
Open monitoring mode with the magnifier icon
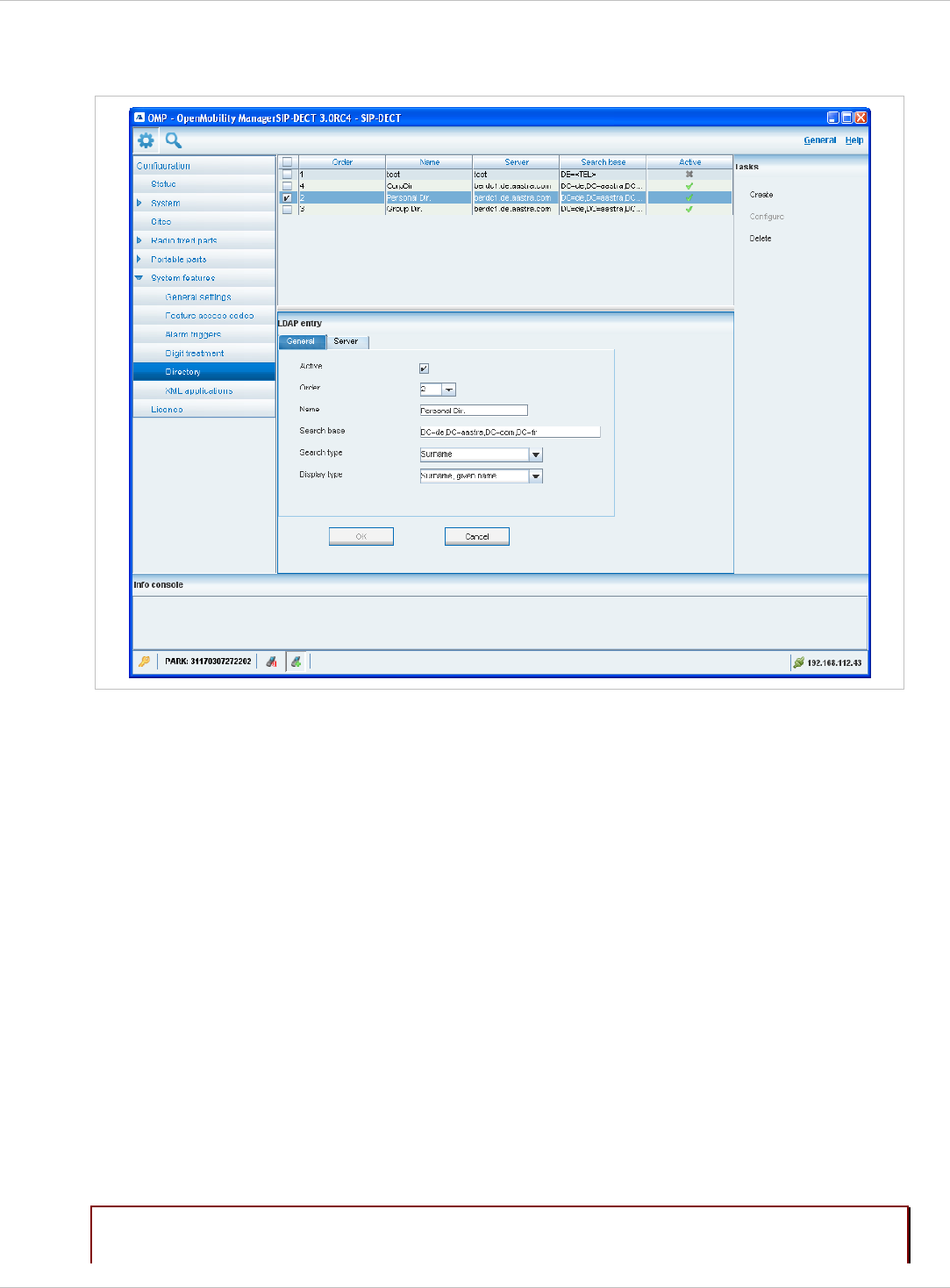[x=174, y=140]
